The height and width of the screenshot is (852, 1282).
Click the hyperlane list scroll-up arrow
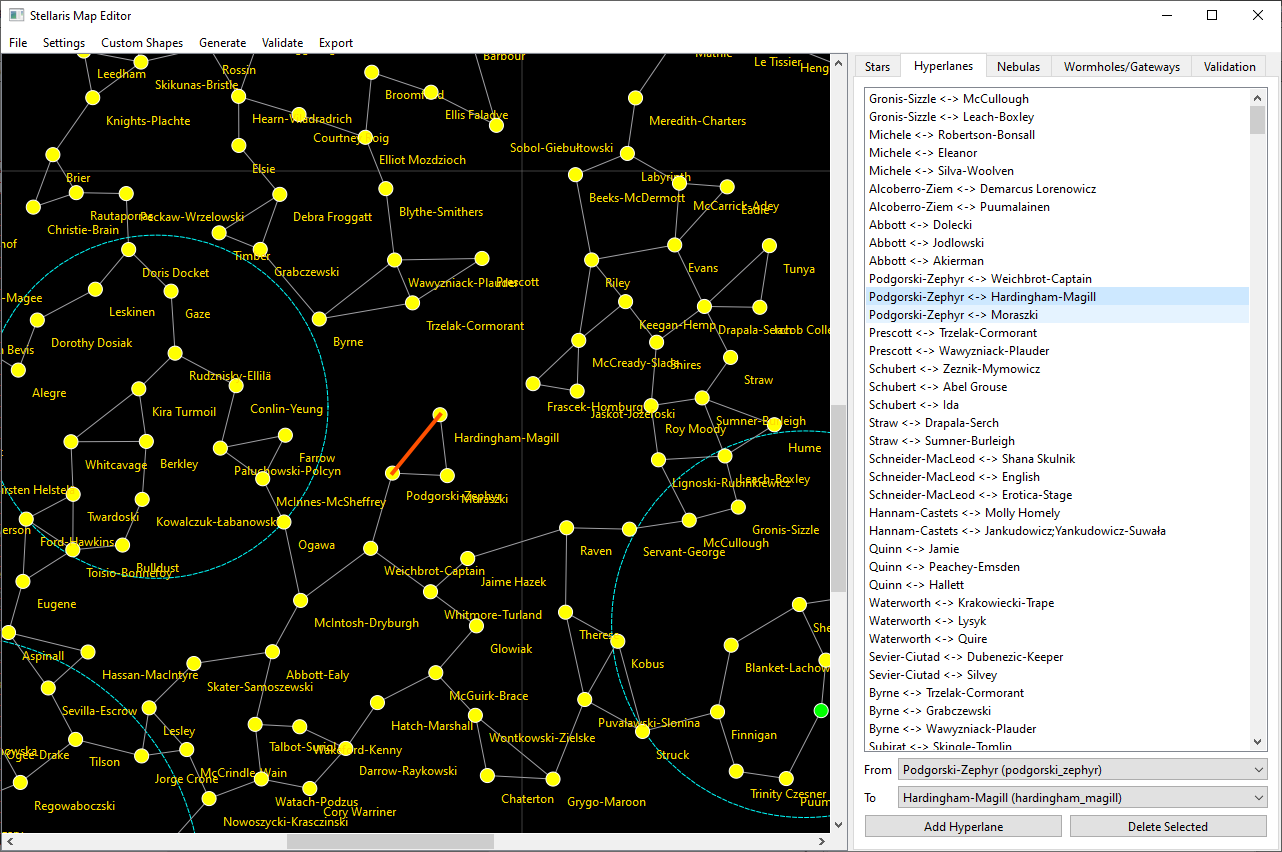click(x=1258, y=96)
